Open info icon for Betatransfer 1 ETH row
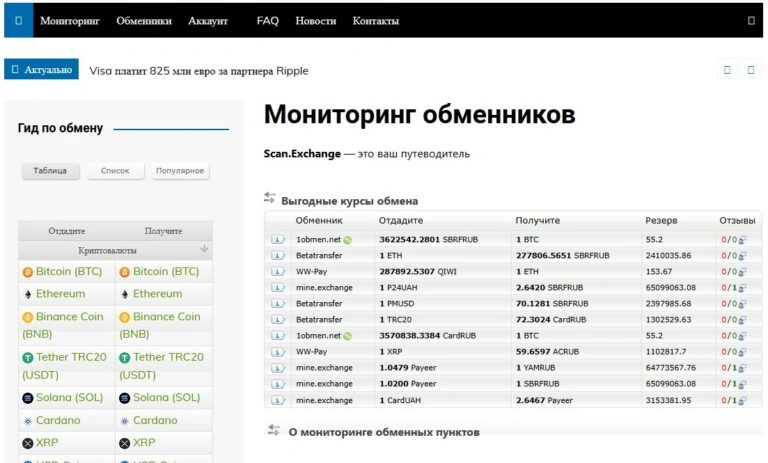The width and height of the screenshot is (768, 463). coord(278,256)
